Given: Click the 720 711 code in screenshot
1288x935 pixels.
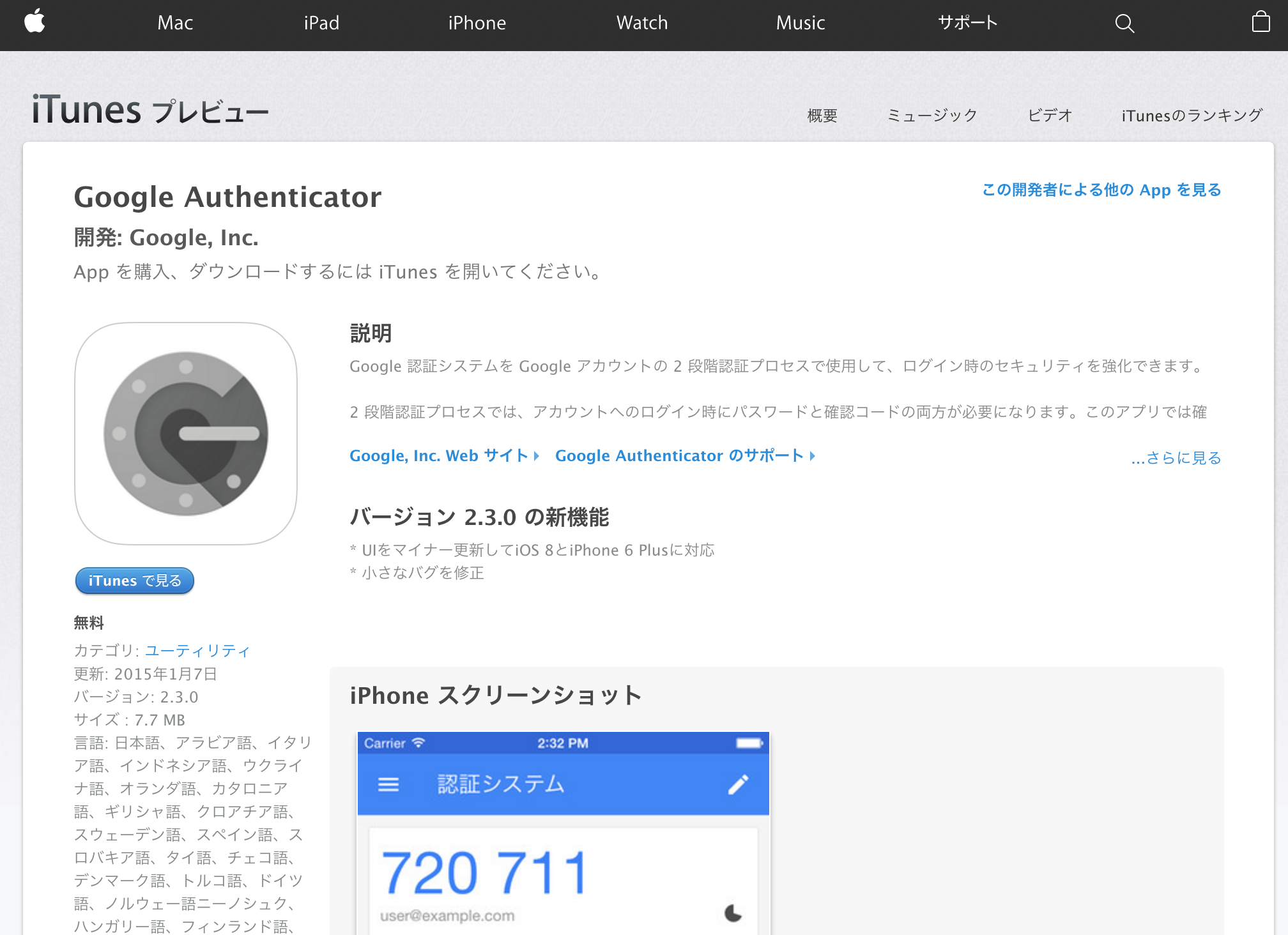Looking at the screenshot, I should (x=484, y=873).
